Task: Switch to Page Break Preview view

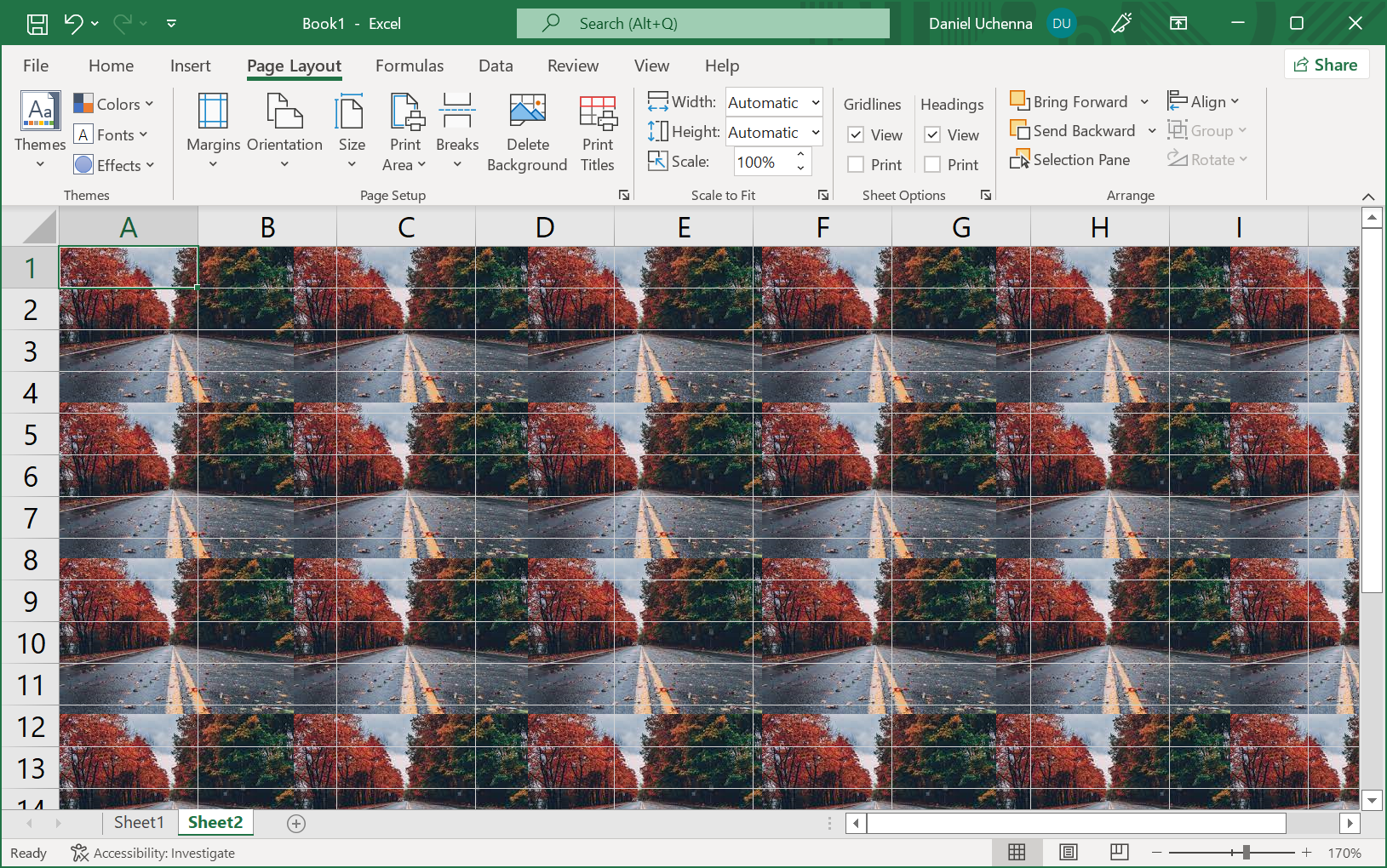Action: coord(1119,852)
